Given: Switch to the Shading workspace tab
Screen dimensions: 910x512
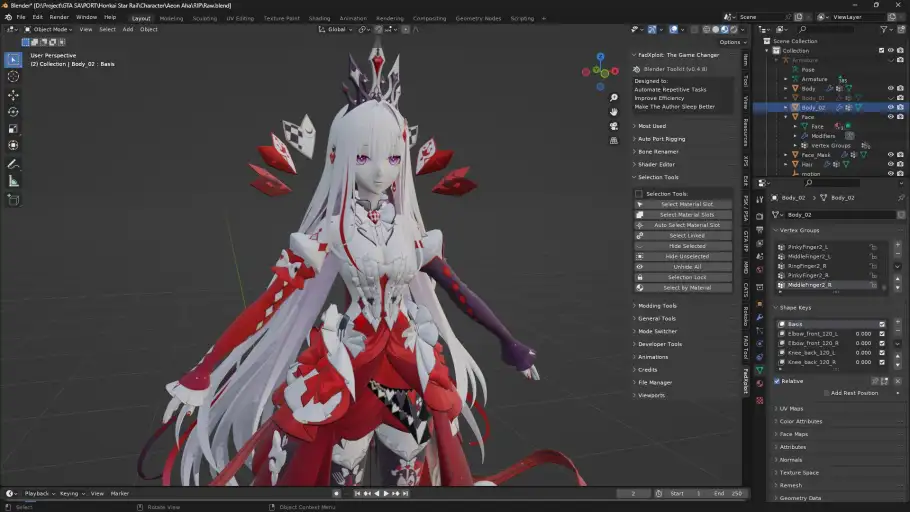Looking at the screenshot, I should click(319, 18).
